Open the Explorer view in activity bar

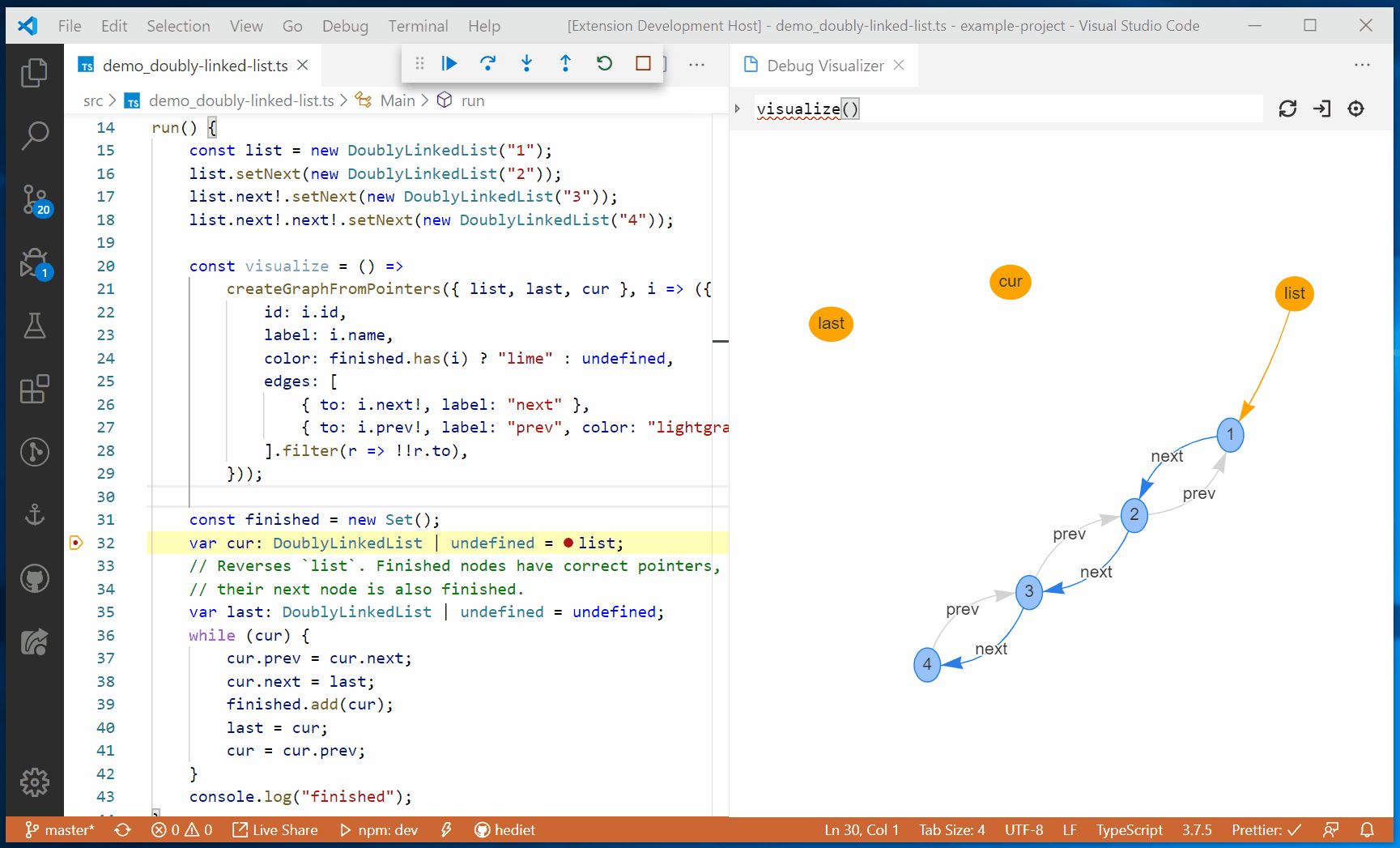(x=34, y=73)
